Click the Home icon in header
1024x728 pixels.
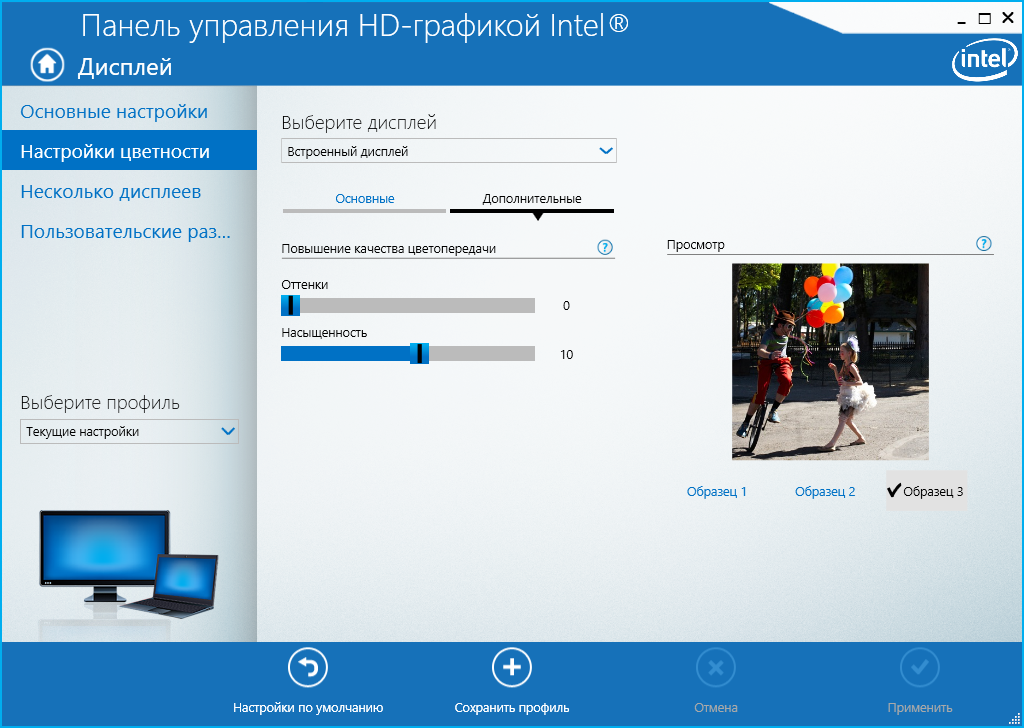point(46,65)
